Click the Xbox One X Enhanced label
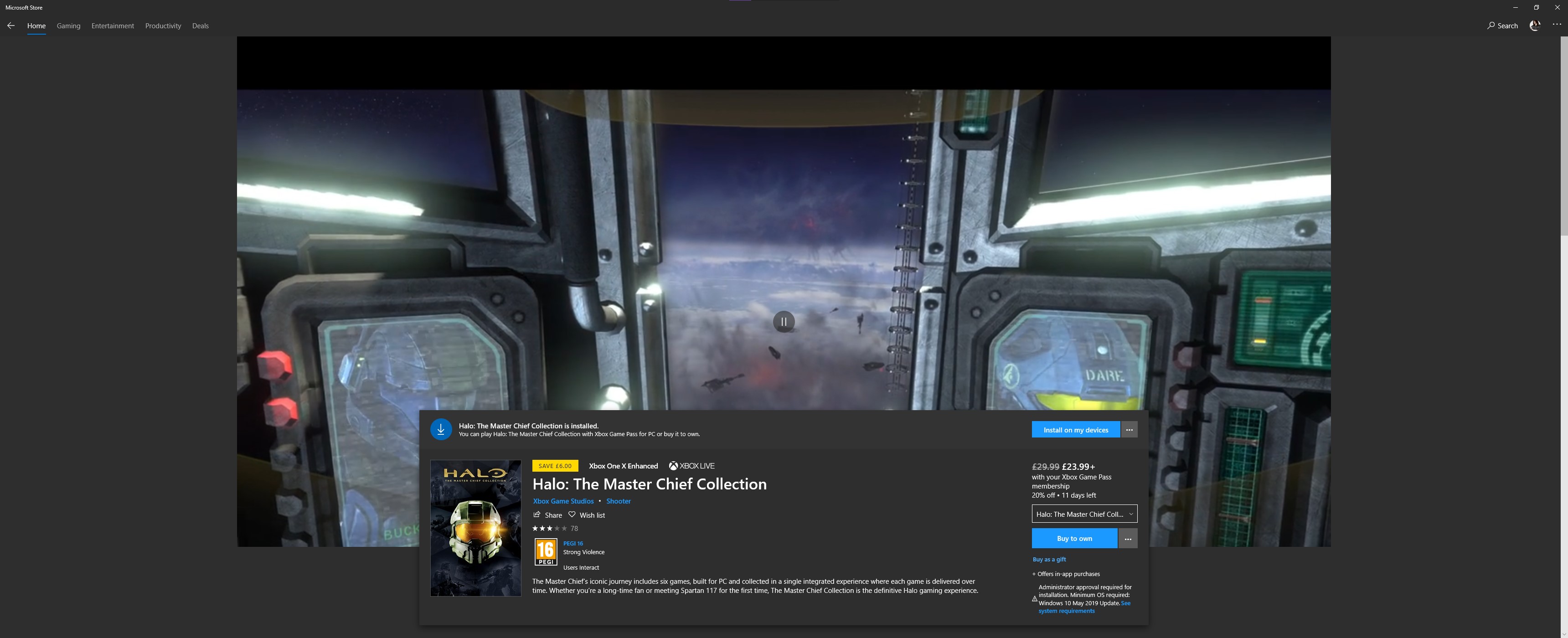The image size is (1568, 638). 623,466
